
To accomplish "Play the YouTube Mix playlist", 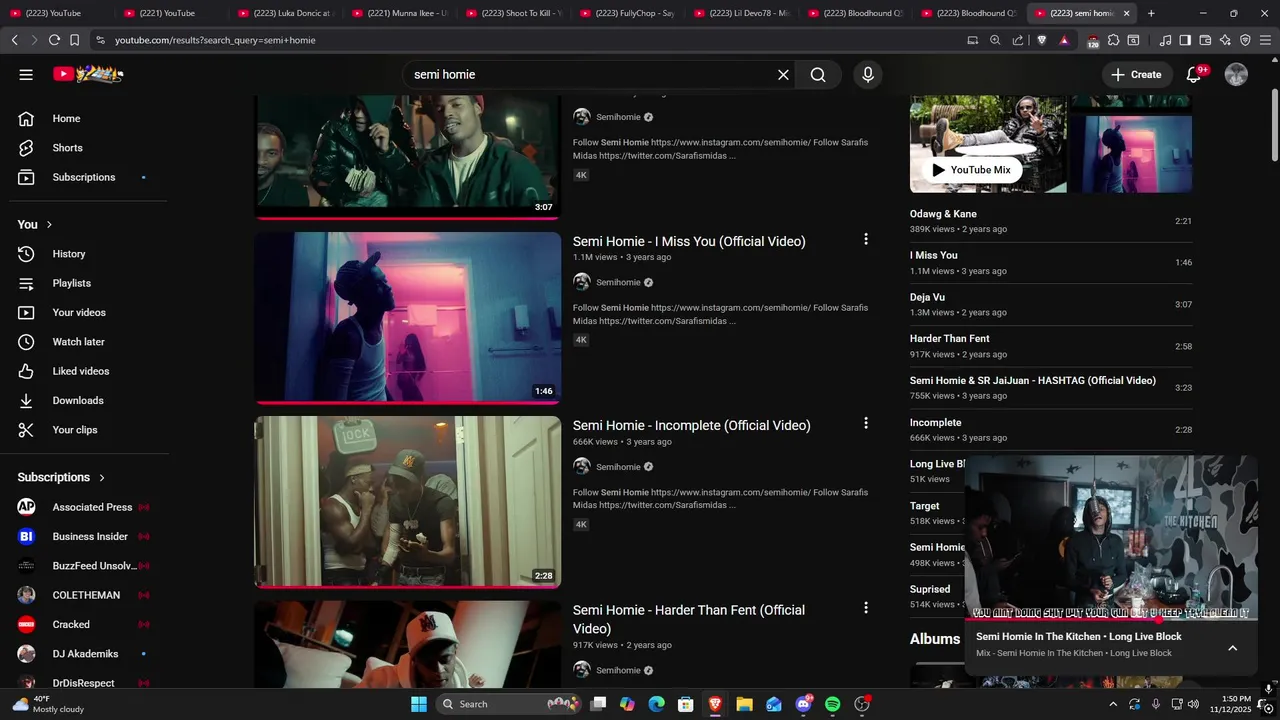I will coord(971,170).
